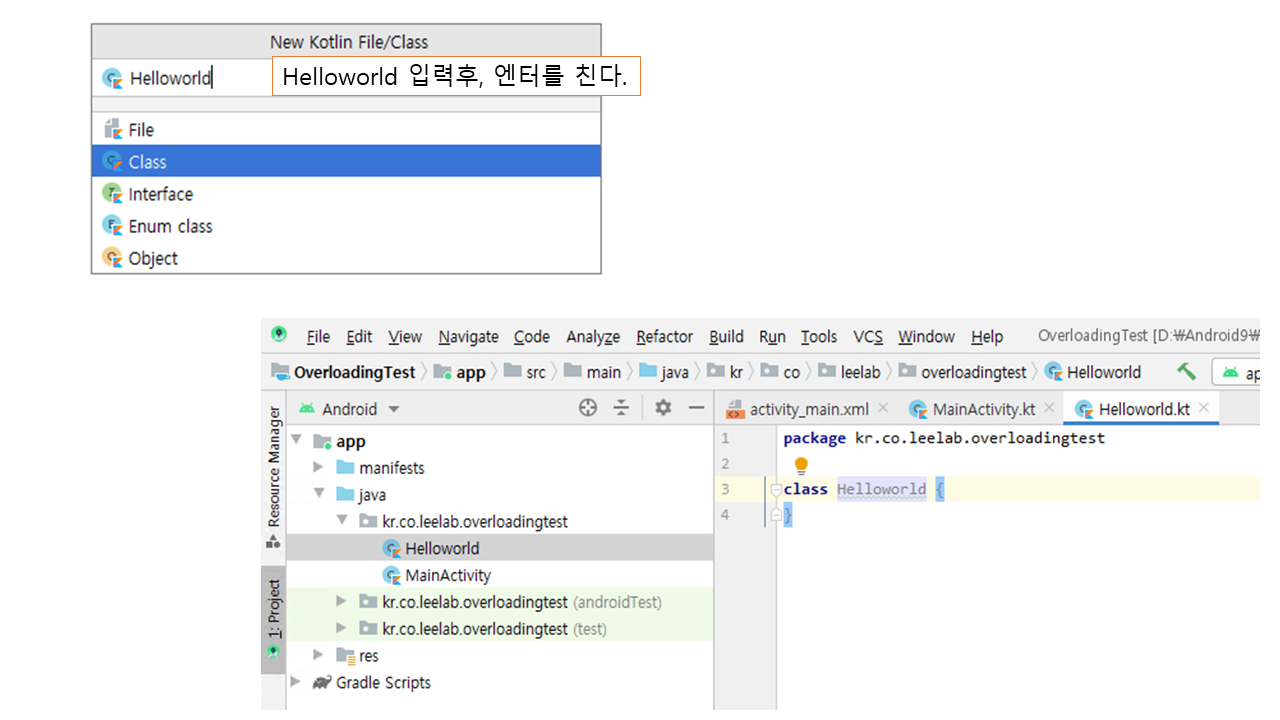The height and width of the screenshot is (720, 1280).
Task: Click the yellow lightbulb intention icon
Action: coord(801,465)
